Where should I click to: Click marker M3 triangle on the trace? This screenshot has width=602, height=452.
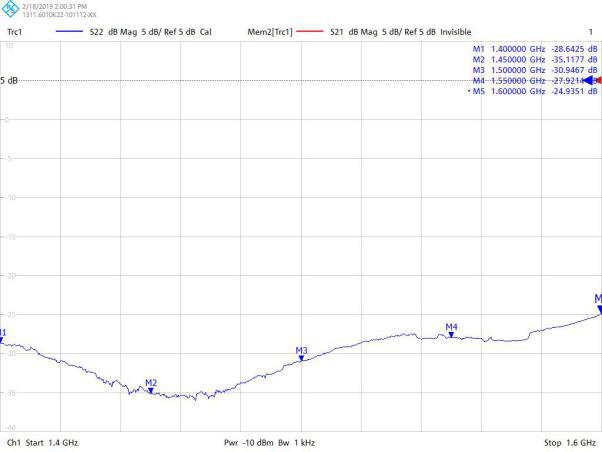(301, 357)
